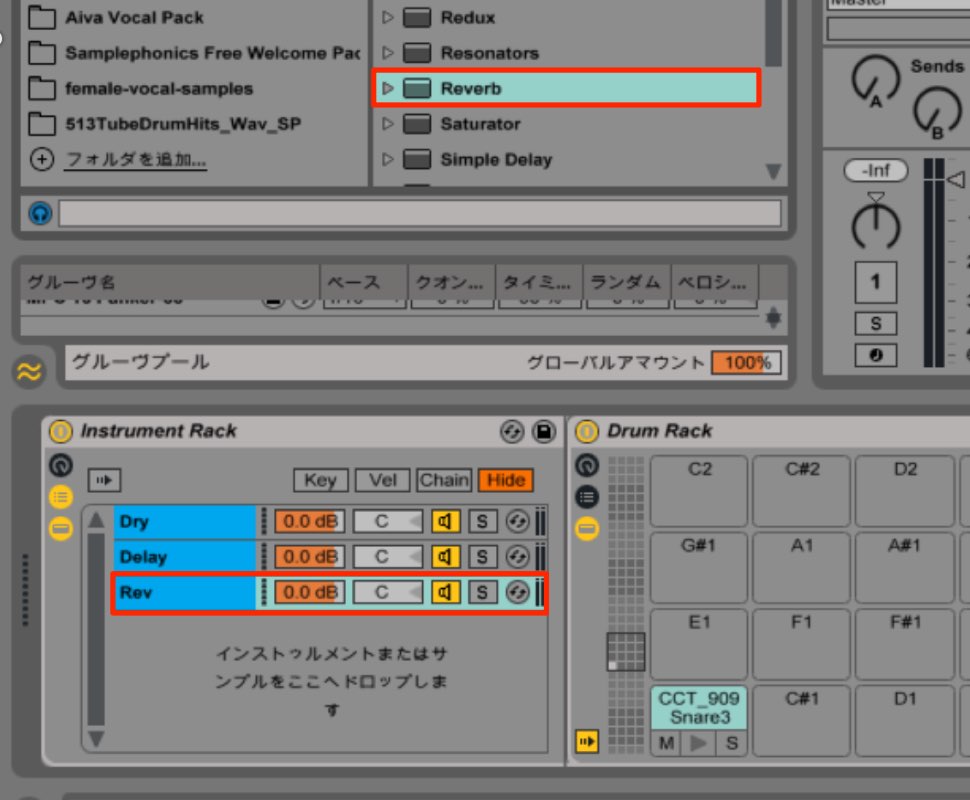Click chain list scroll down arrow
Viewport: 970px width, 800px height.
[96, 738]
